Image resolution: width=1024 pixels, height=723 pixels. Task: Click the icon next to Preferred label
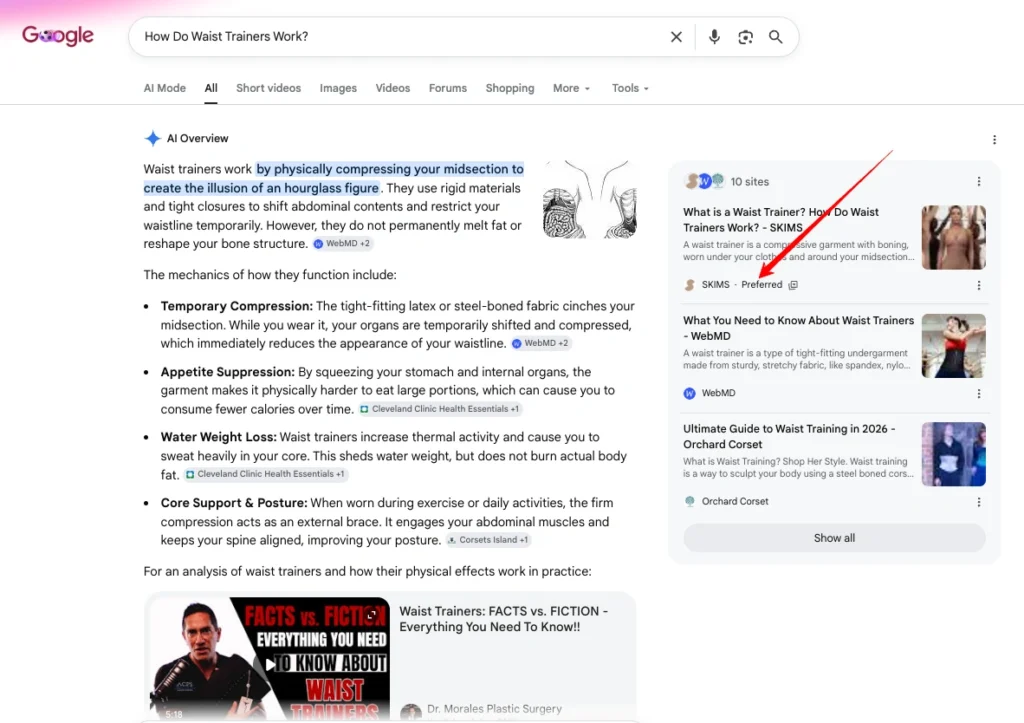tap(793, 285)
